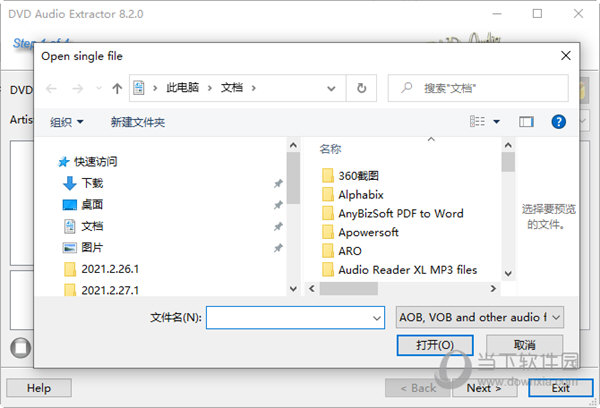Open AOB, VOB file type dropdown
The height and width of the screenshot is (408, 600).
(x=479, y=317)
